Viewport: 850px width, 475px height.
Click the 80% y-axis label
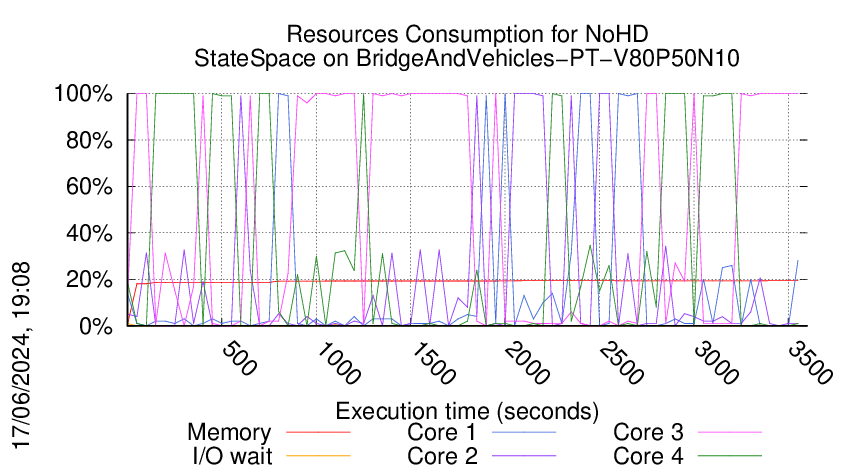coord(89,140)
